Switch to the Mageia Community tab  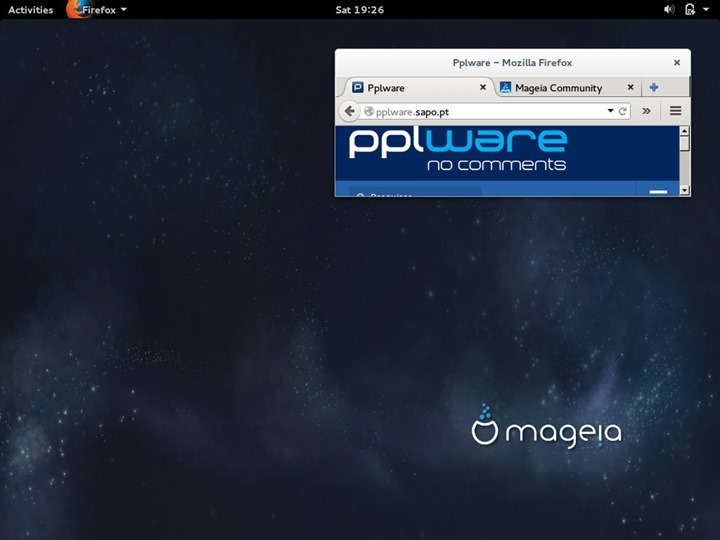(x=567, y=88)
